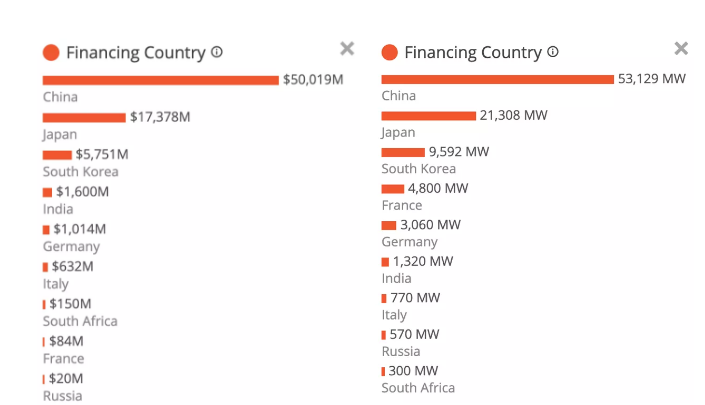The width and height of the screenshot is (705, 405).
Task: Click info icon beside right Financing Country title
Action: click(x=553, y=52)
